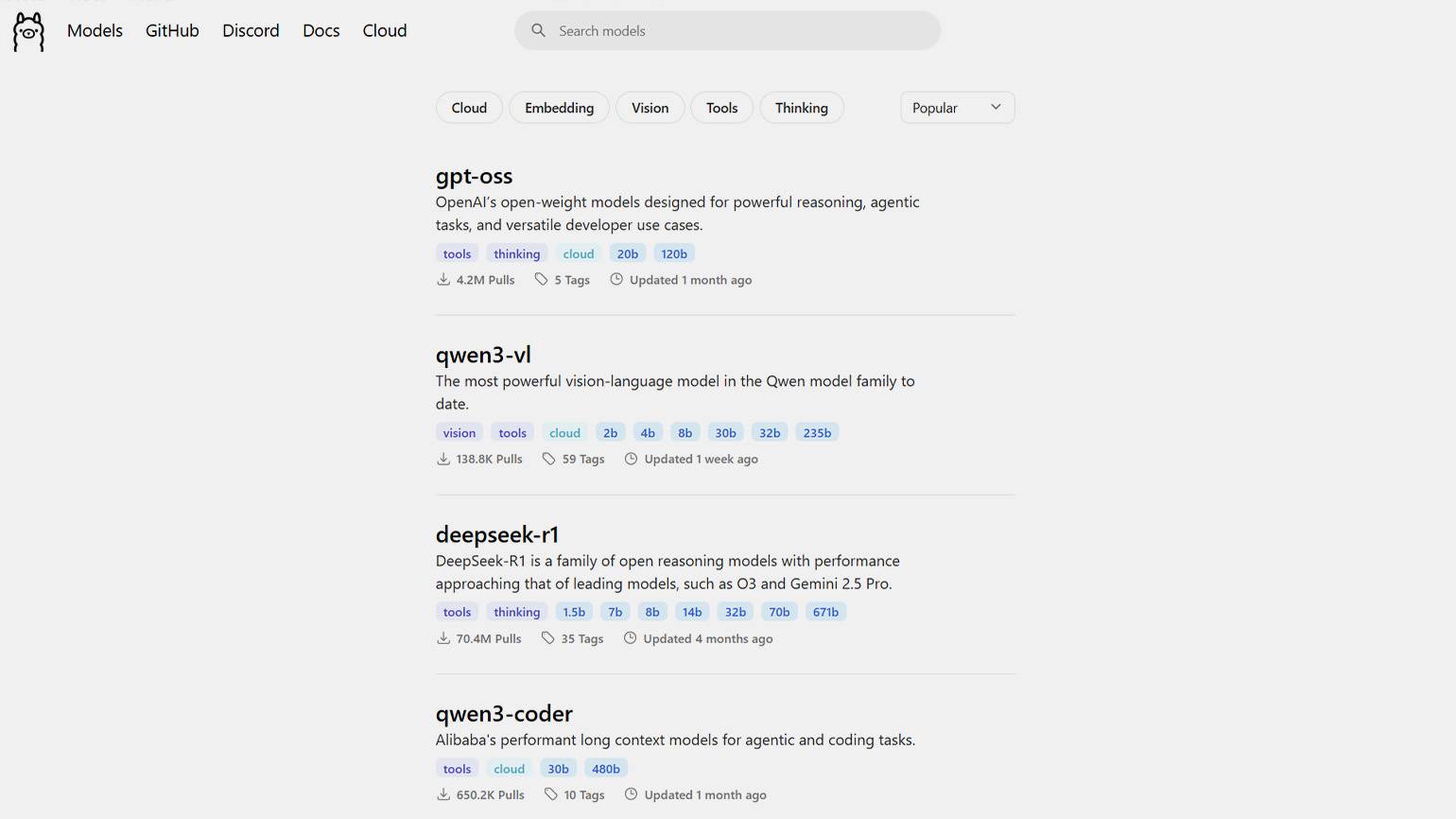This screenshot has width=1456, height=819.
Task: Open the Docs navigation item
Action: [321, 30]
